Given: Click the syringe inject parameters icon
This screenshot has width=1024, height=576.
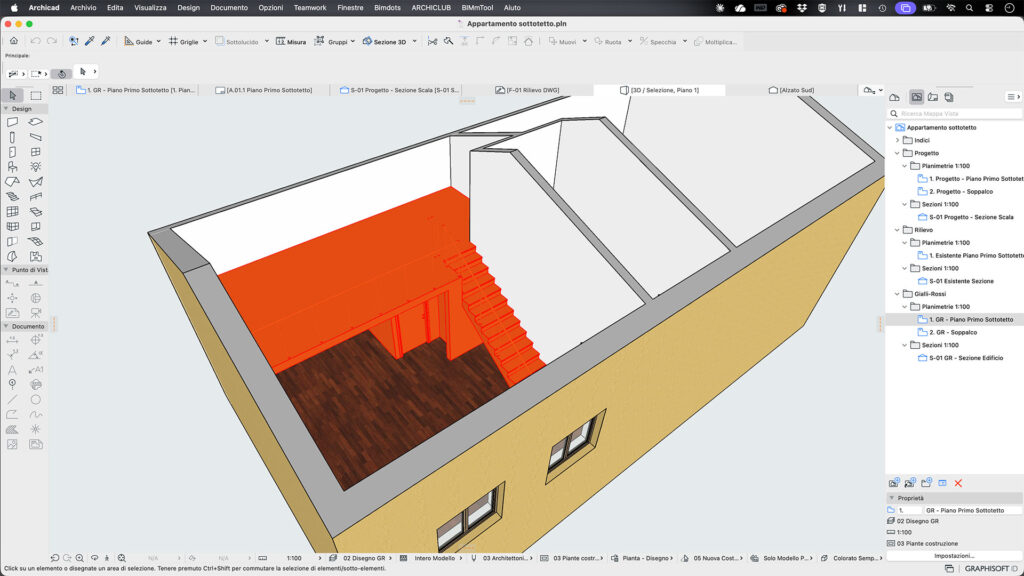Looking at the screenshot, I should 106,41.
